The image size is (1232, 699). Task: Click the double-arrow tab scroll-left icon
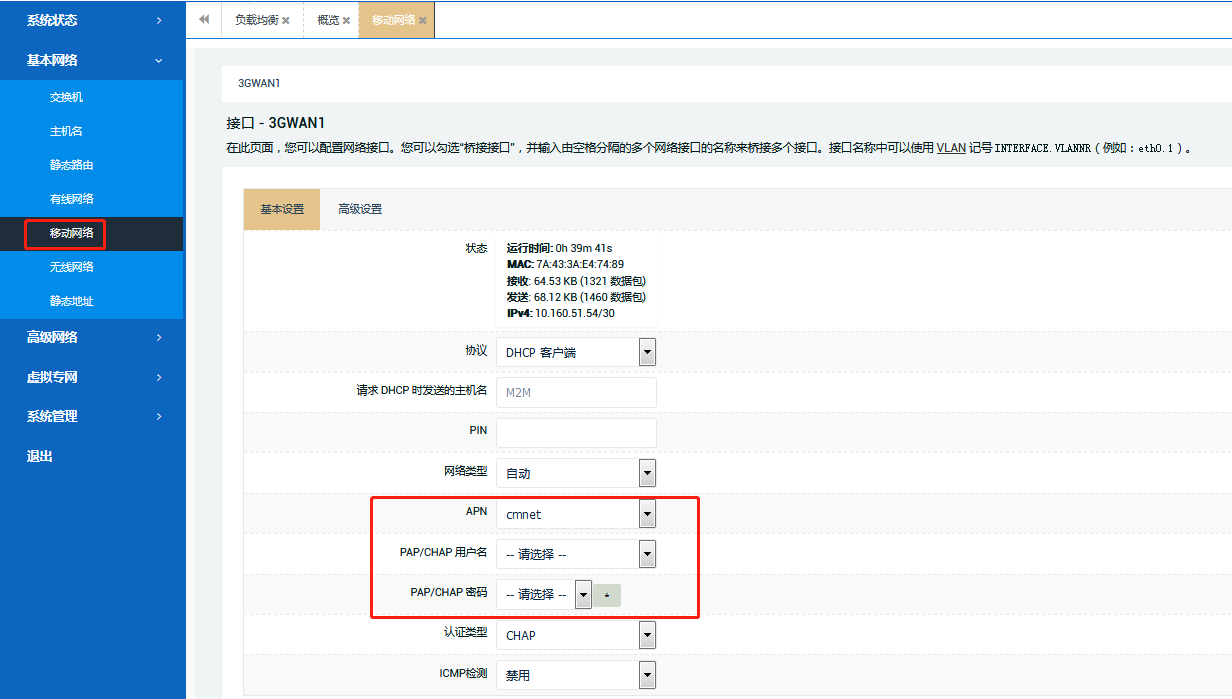point(204,20)
